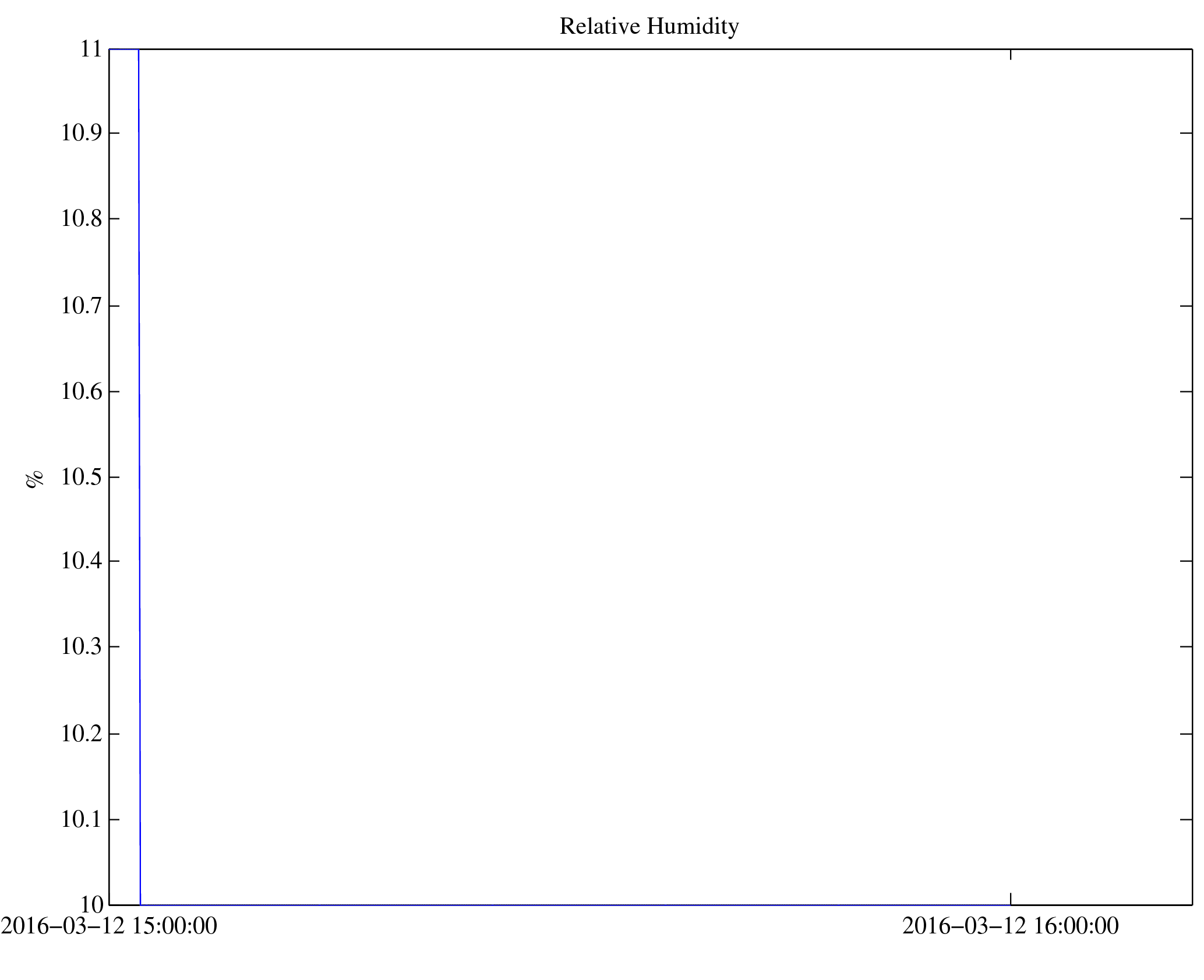
Task: Click the 2016-03-12 15:00:00 x-axis label
Action: click(x=109, y=926)
